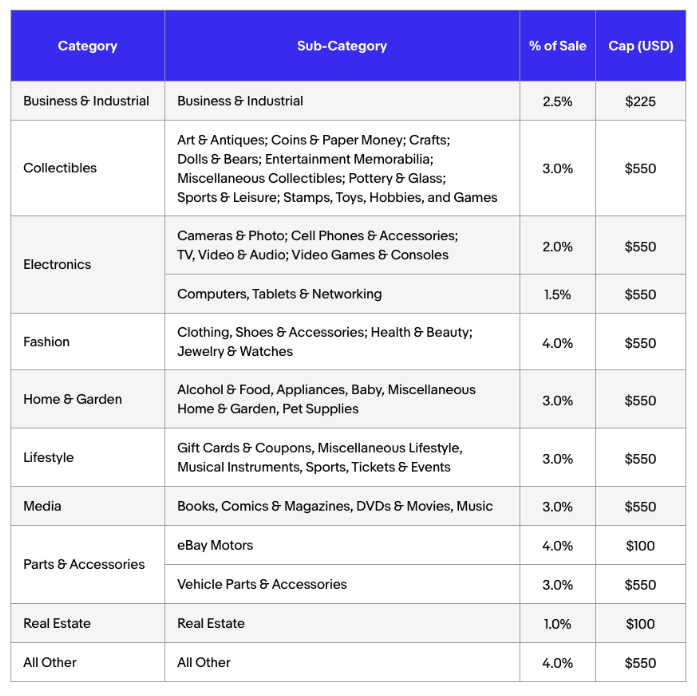Click the "eBay Motors" sub-category cell
This screenshot has height=696, width=697.
pyautogui.click(x=215, y=545)
